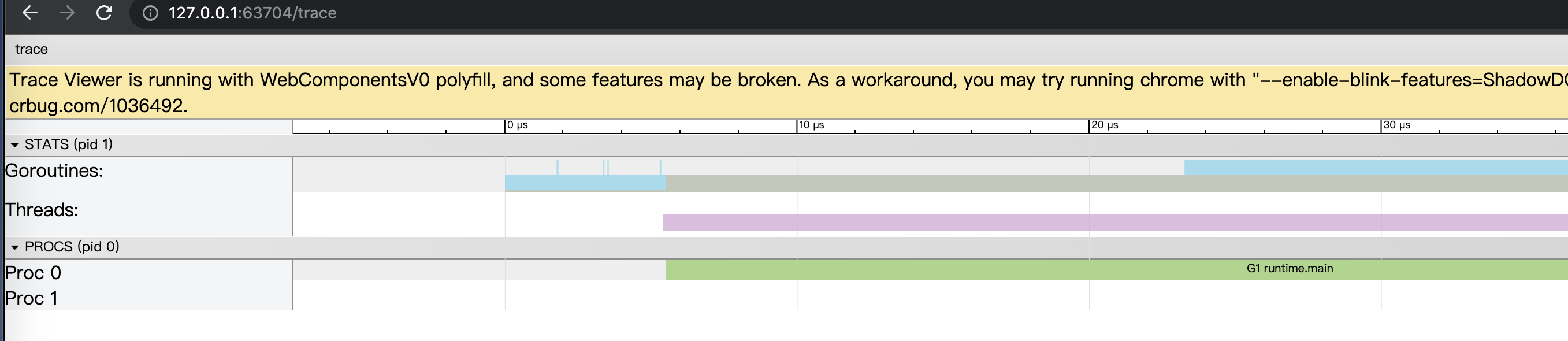Select the Threads track label

click(x=42, y=210)
